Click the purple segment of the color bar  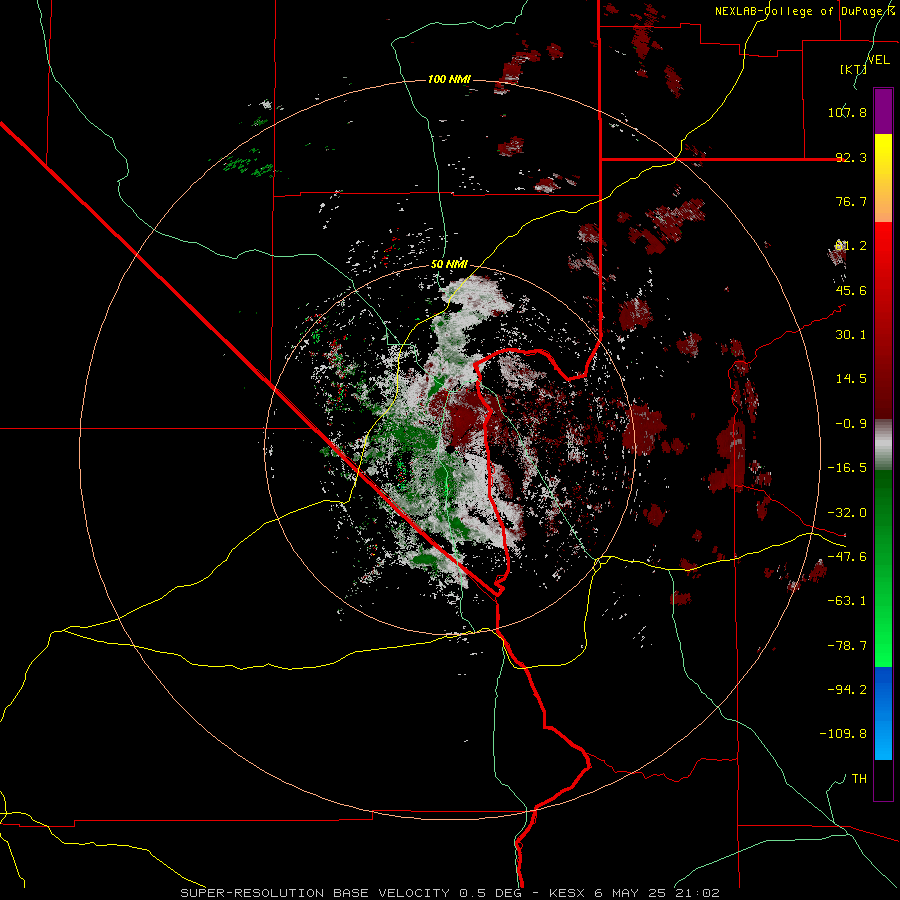tap(883, 111)
